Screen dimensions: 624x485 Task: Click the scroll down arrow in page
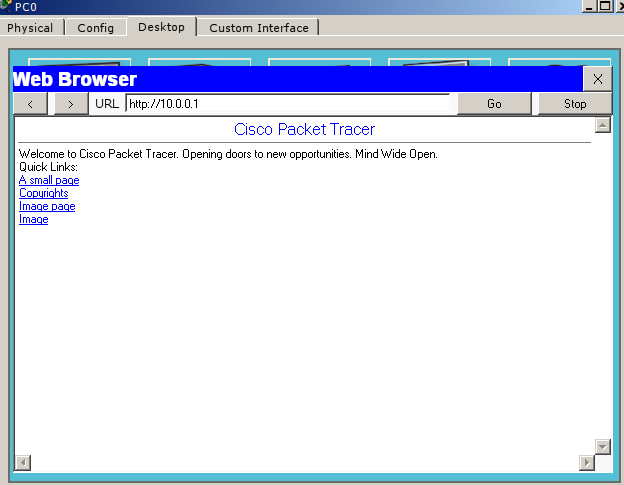click(x=603, y=447)
